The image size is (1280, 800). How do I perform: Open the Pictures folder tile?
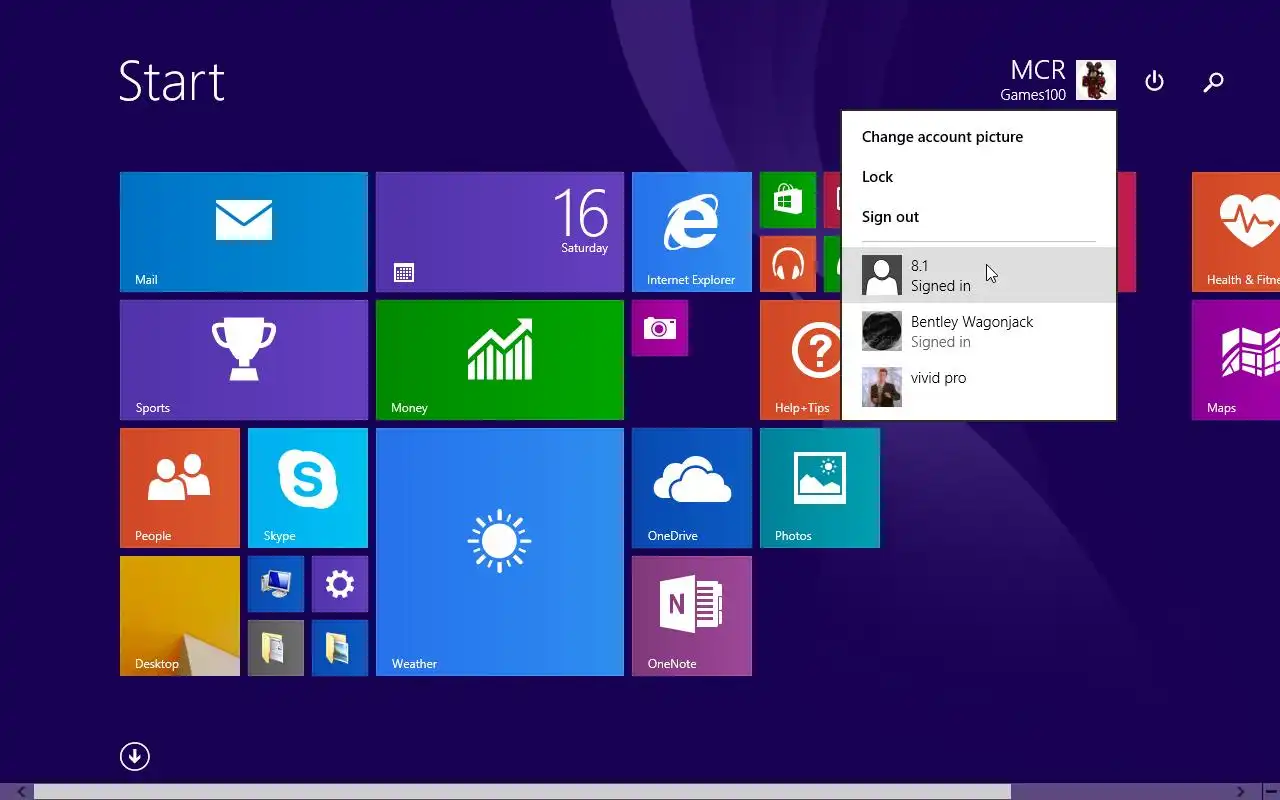340,648
